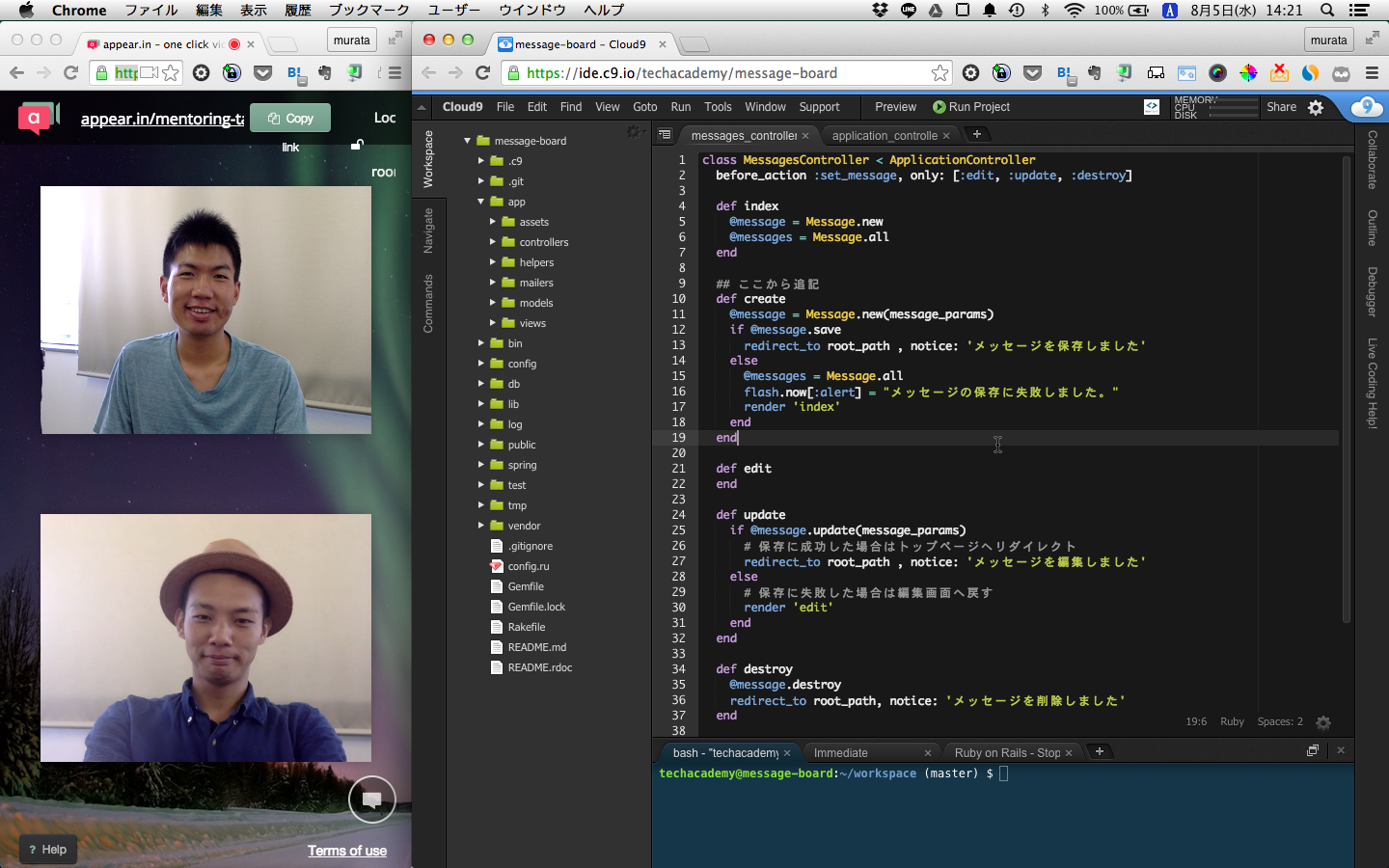
Task: Toggle the Workspace side panel
Action: 428,159
